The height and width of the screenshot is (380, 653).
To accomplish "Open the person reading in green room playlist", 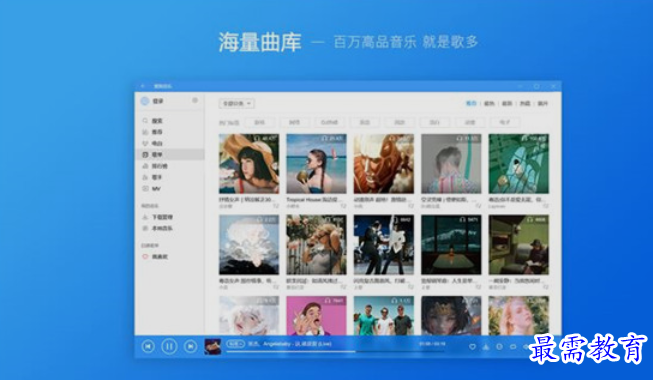I will click(x=518, y=245).
